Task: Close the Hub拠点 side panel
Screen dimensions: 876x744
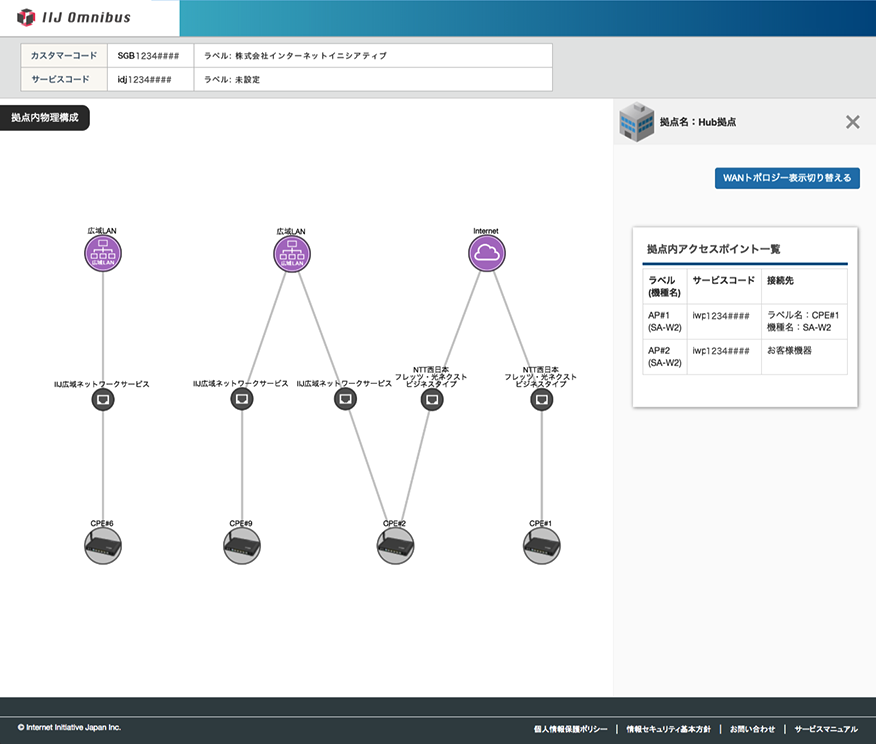Action: [x=852, y=122]
